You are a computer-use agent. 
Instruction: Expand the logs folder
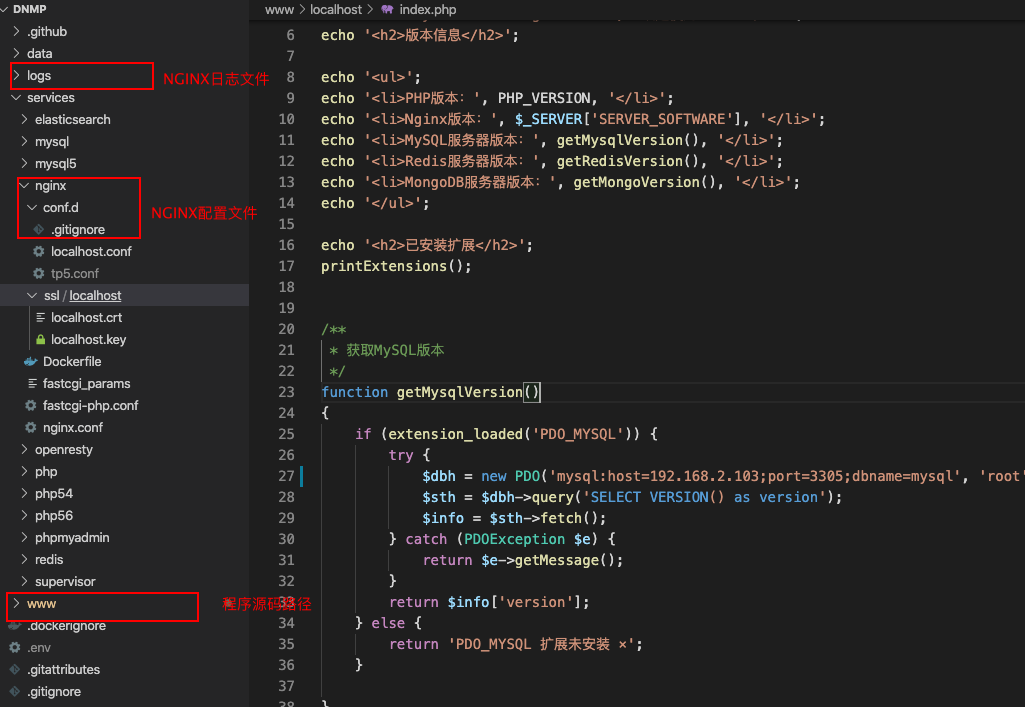16,75
